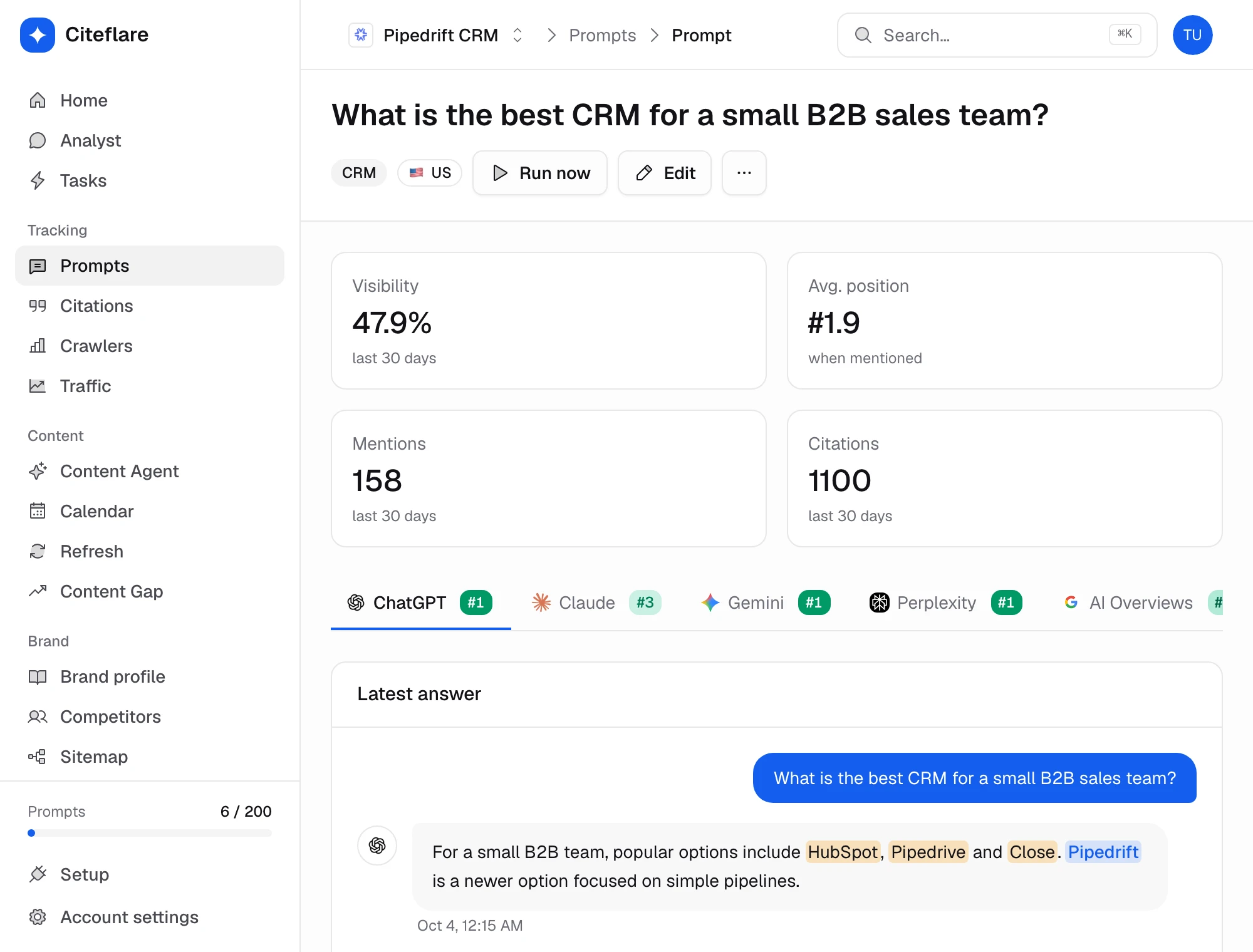Switch to the Perplexity tab
The height and width of the screenshot is (952, 1253).
point(946,603)
